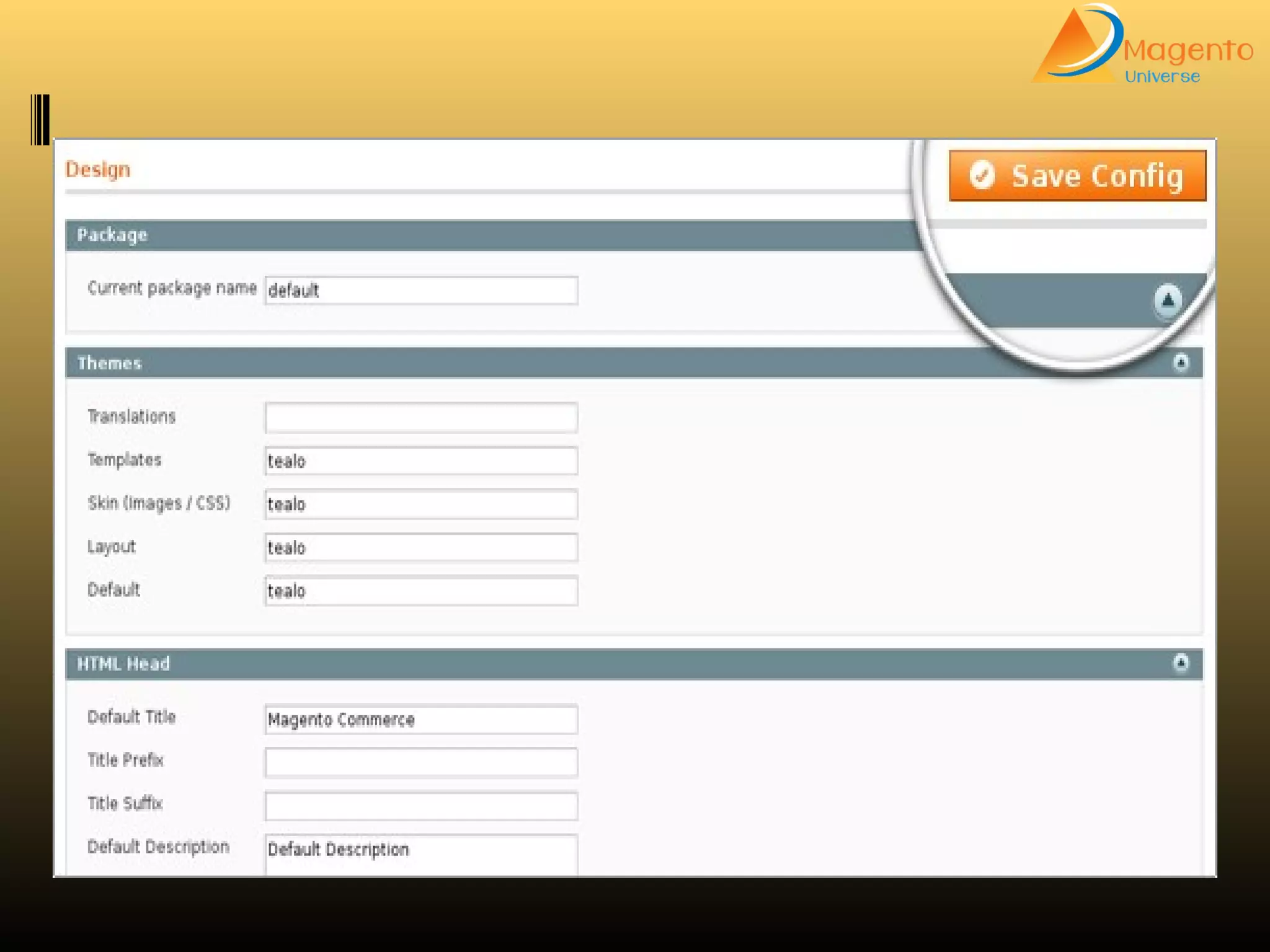Select the Skin (Images / CSS) field
Viewport: 1270px width, 952px height.
pos(421,505)
